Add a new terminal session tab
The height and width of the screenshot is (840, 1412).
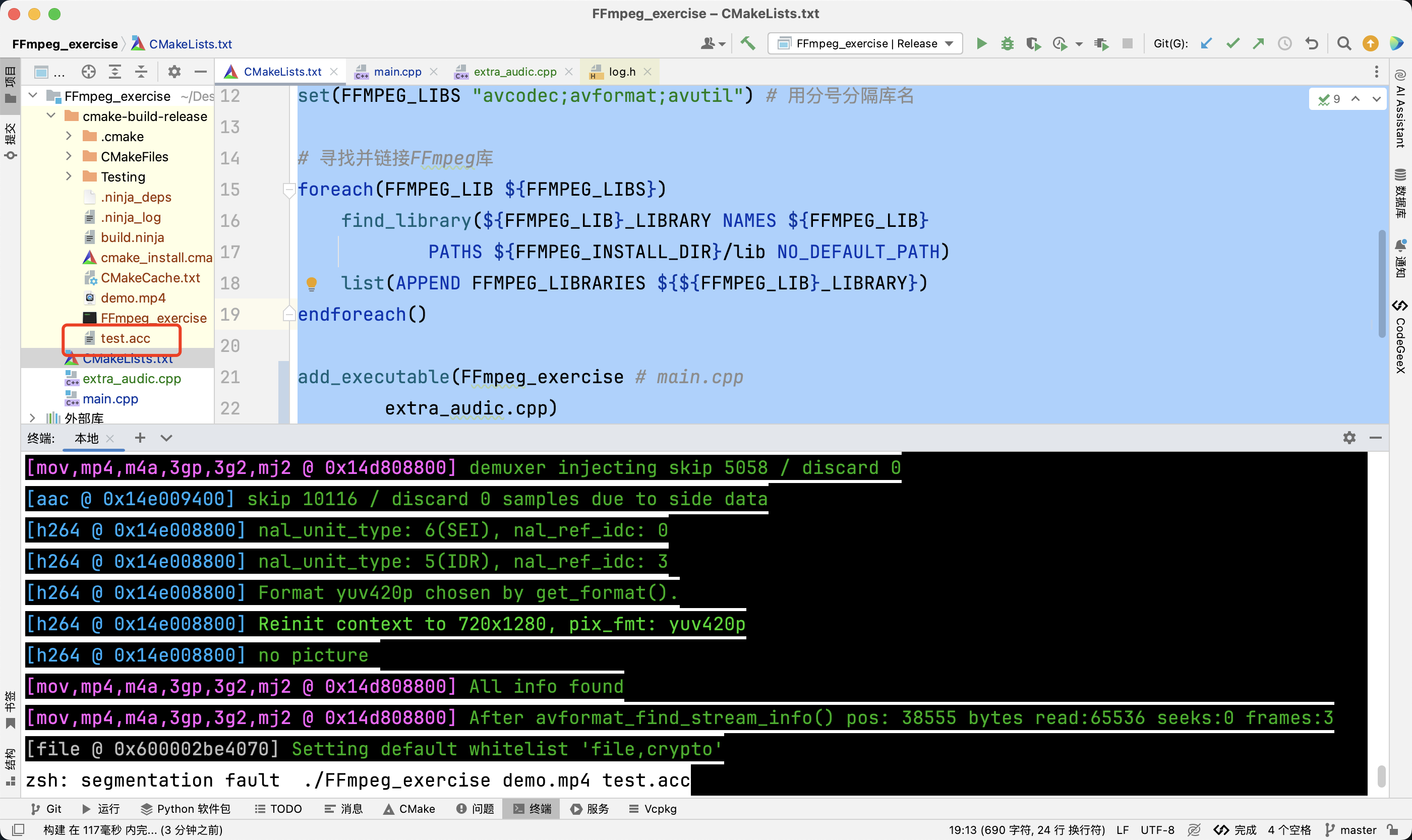[140, 438]
